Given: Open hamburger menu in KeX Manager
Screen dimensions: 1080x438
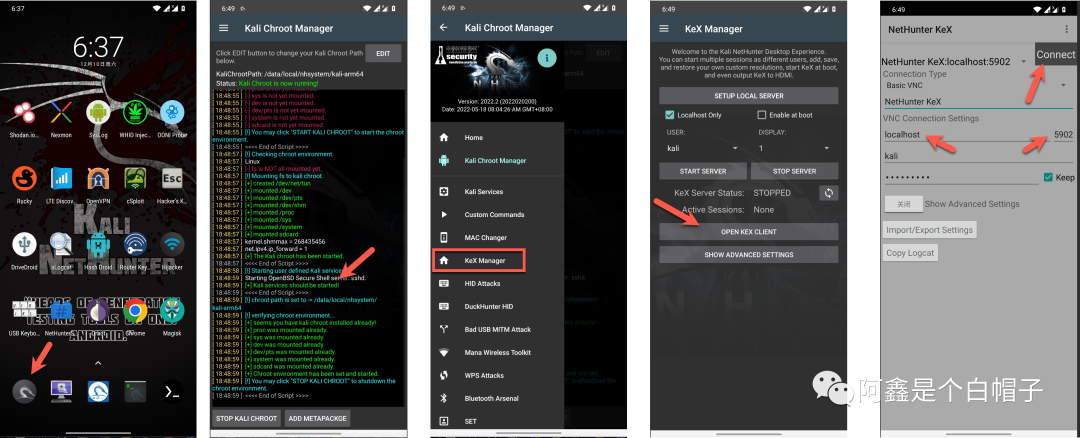Looking at the screenshot, I should 664,28.
